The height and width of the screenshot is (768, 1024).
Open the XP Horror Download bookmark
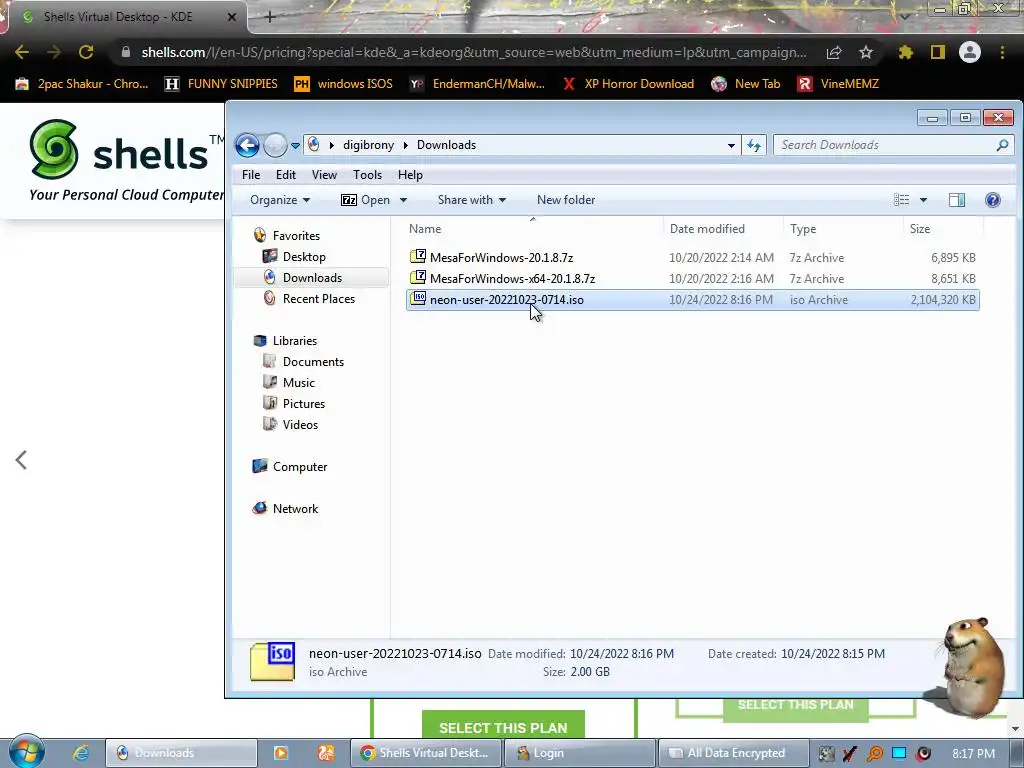pos(628,84)
